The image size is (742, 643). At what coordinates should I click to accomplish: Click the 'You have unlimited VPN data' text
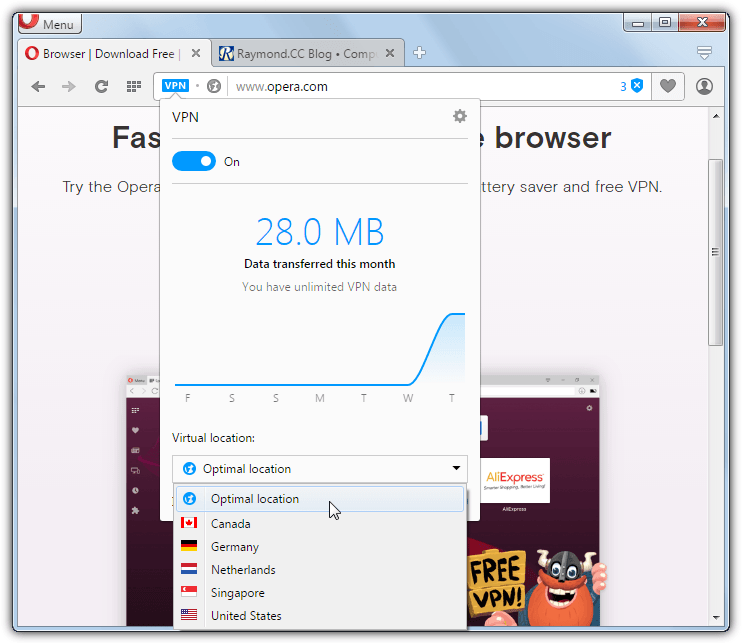(319, 287)
